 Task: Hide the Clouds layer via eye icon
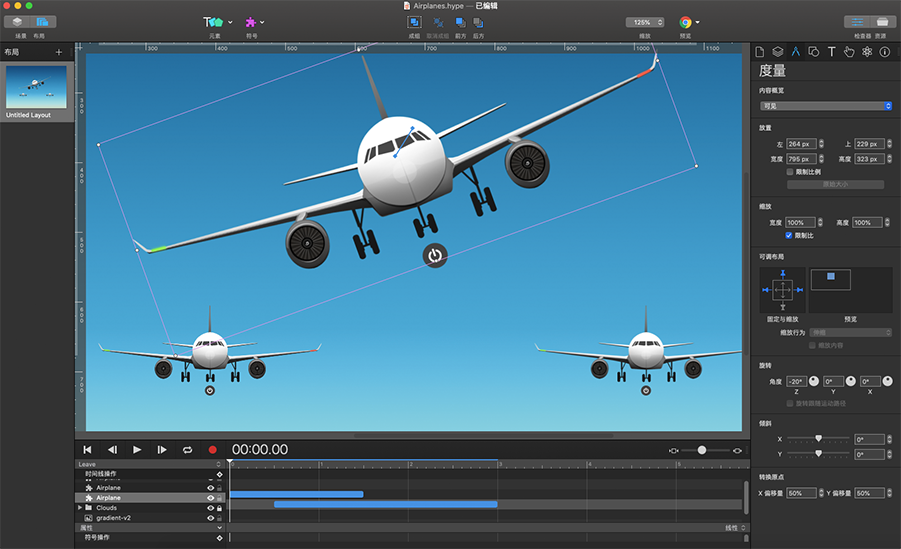[x=210, y=508]
